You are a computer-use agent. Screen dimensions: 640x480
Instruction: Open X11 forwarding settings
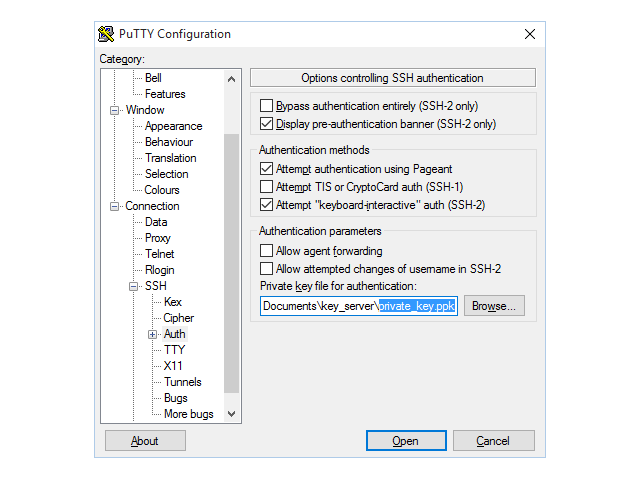173,366
